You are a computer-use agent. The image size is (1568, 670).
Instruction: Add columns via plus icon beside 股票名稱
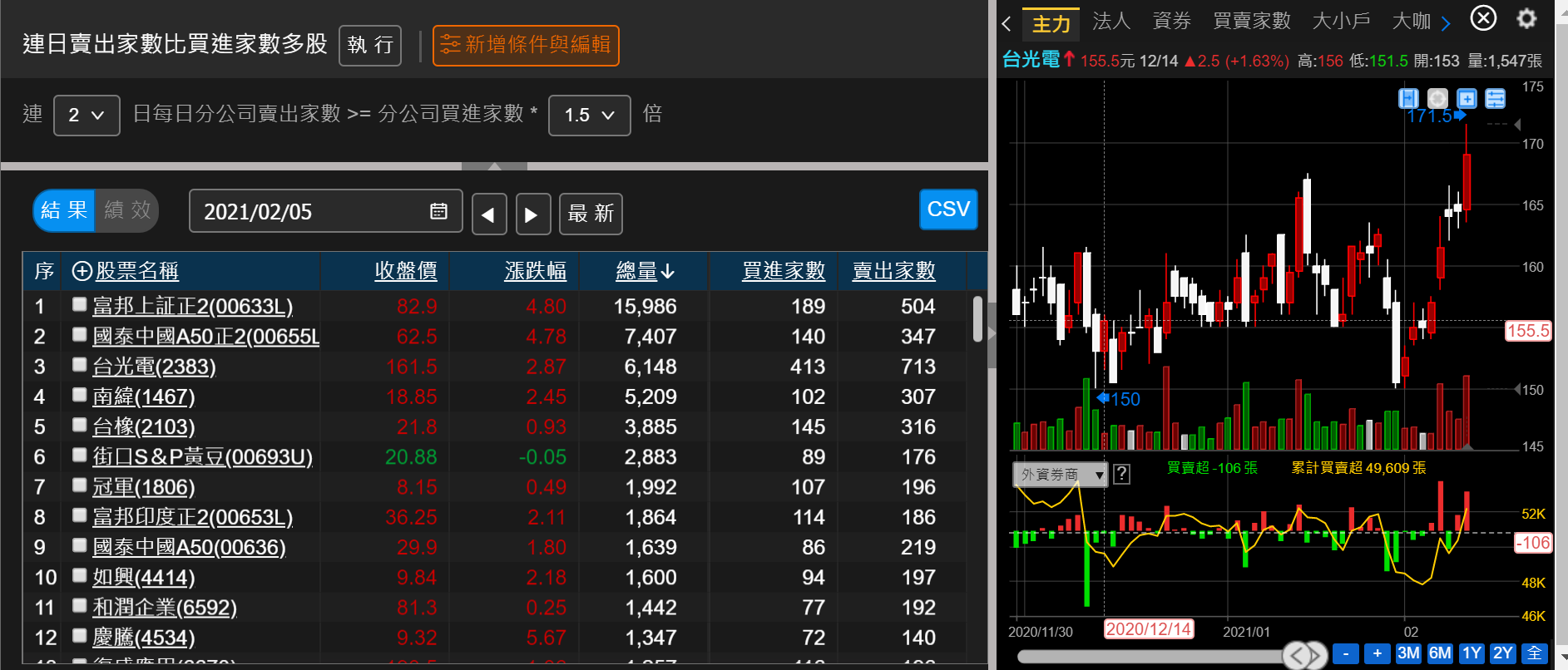[x=82, y=271]
